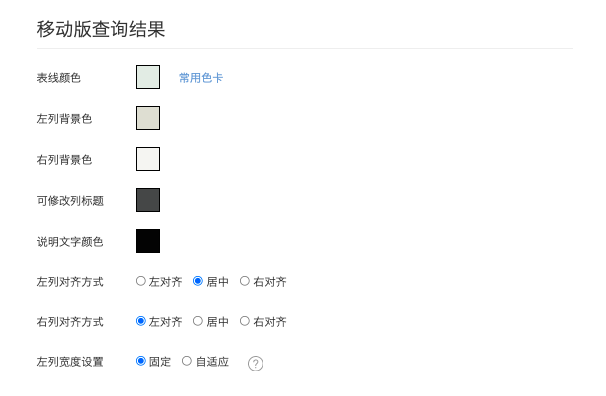The height and width of the screenshot is (396, 606).
Task: Pick the 可修改列标题 dark gray swatch
Action: tap(148, 200)
